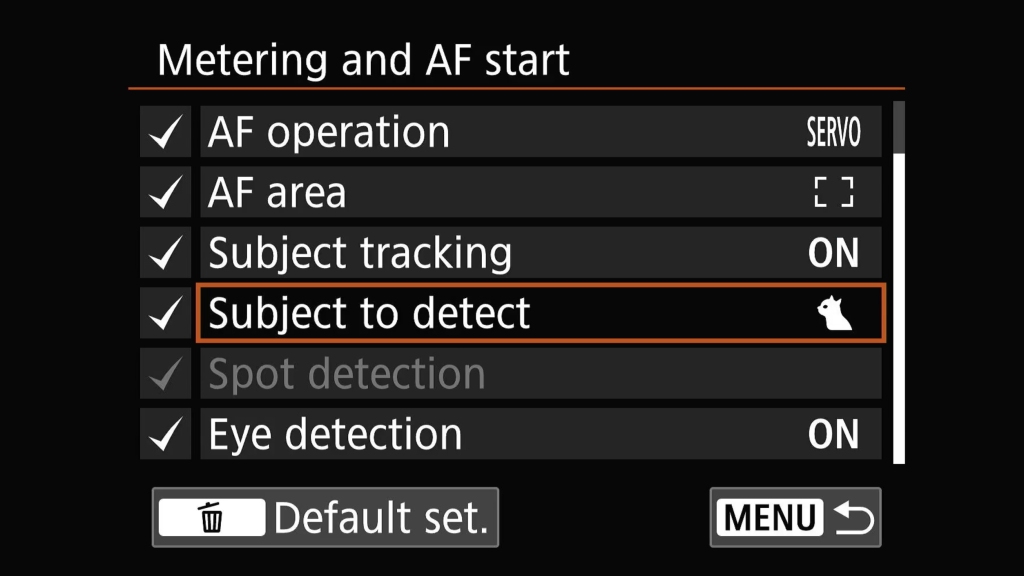Open the AF operation menu item
Image resolution: width=1024 pixels, height=576 pixels.
[x=541, y=132]
